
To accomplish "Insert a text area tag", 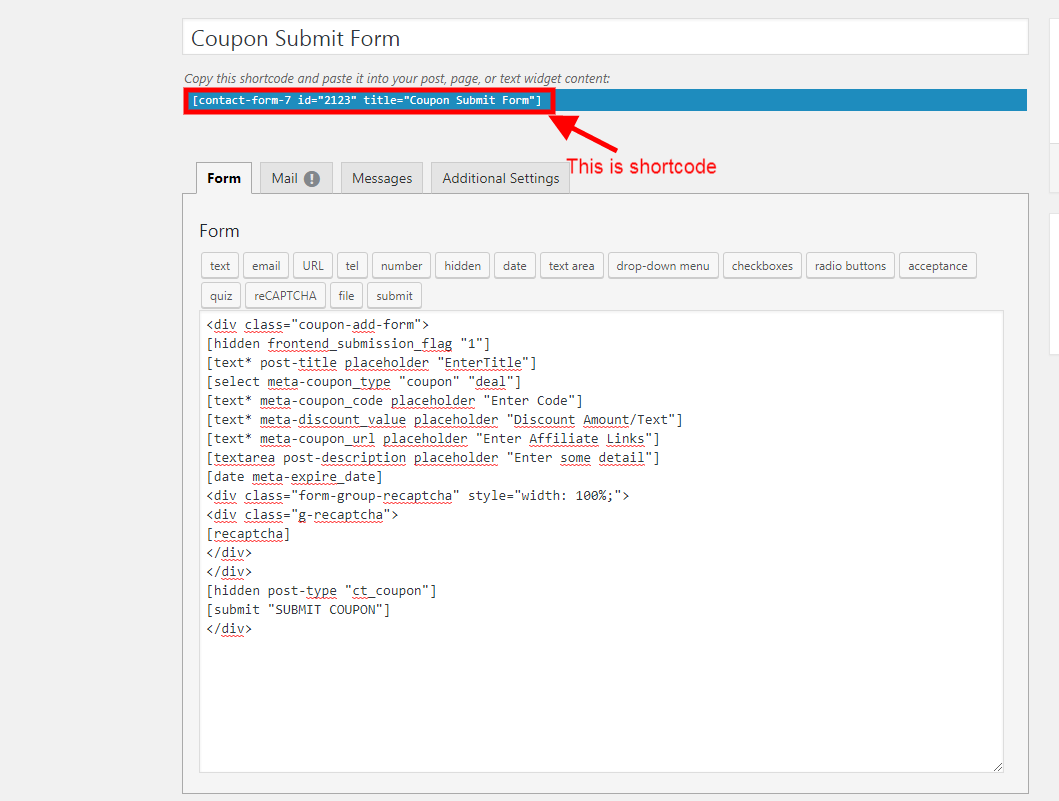I will [571, 266].
